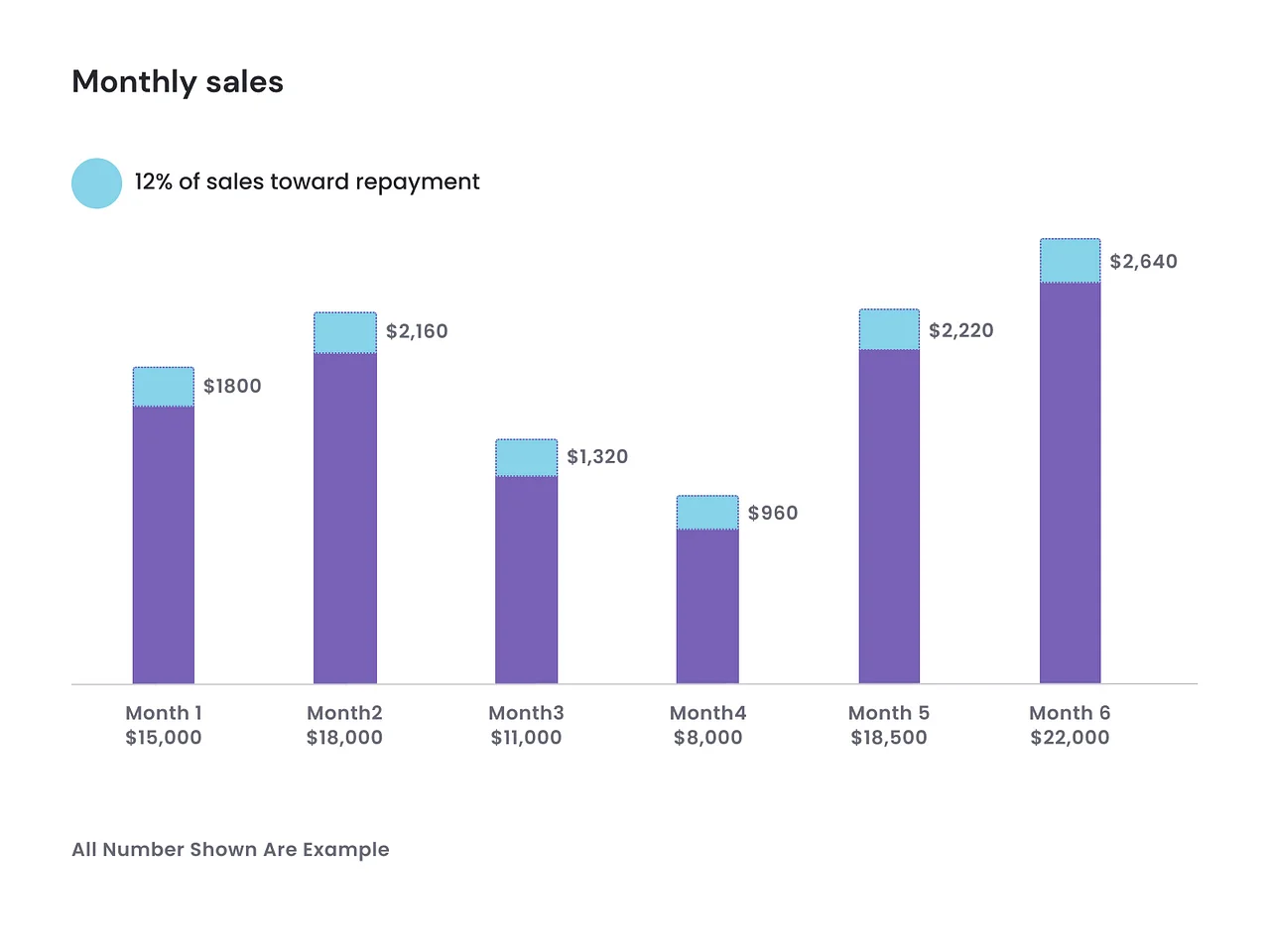Select the "Month4 $8,000" axis label
This screenshot has width=1270, height=952.
coord(707,725)
